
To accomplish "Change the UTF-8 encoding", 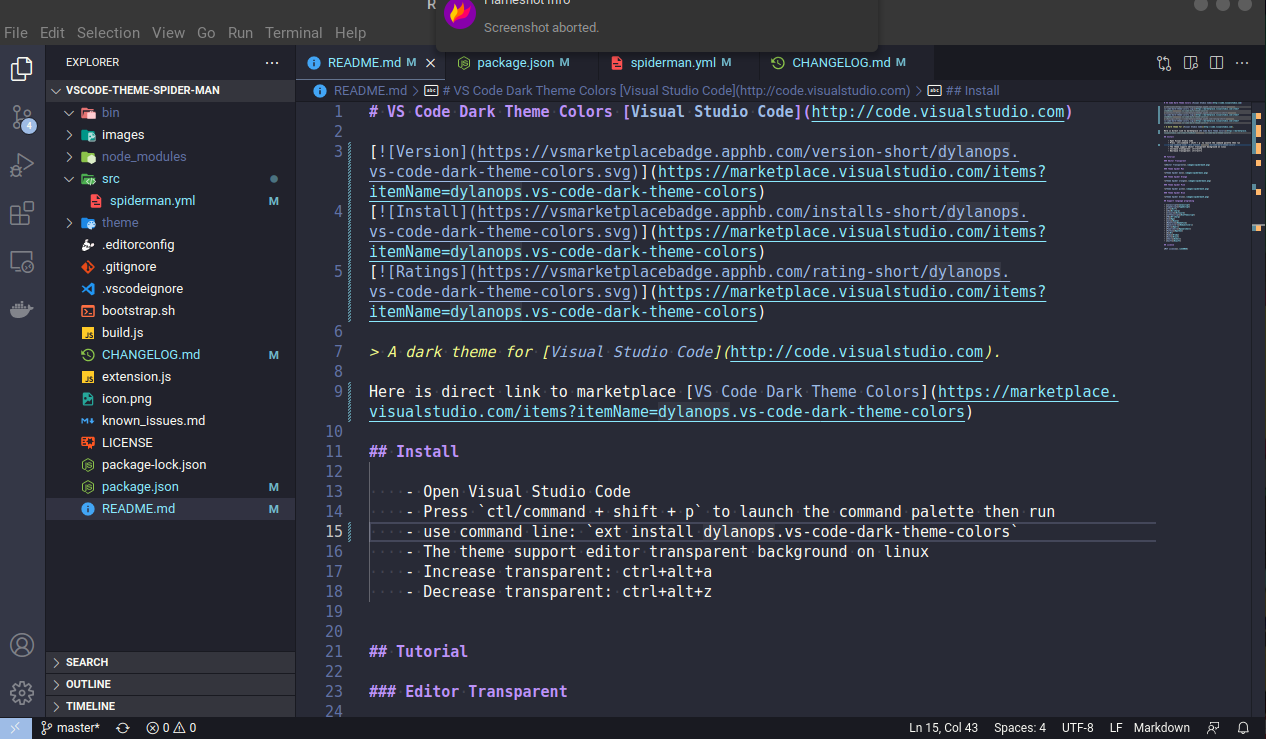I will pos(1078,728).
